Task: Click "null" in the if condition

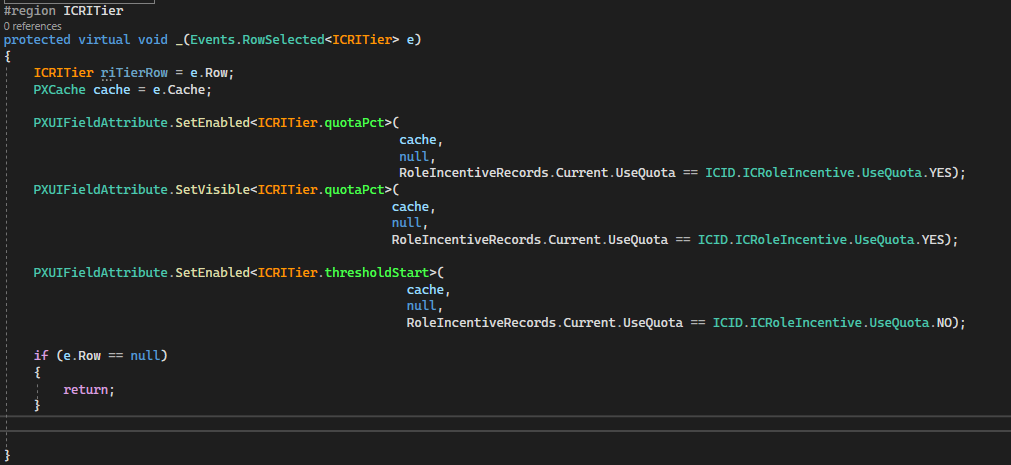Action: pyautogui.click(x=145, y=356)
